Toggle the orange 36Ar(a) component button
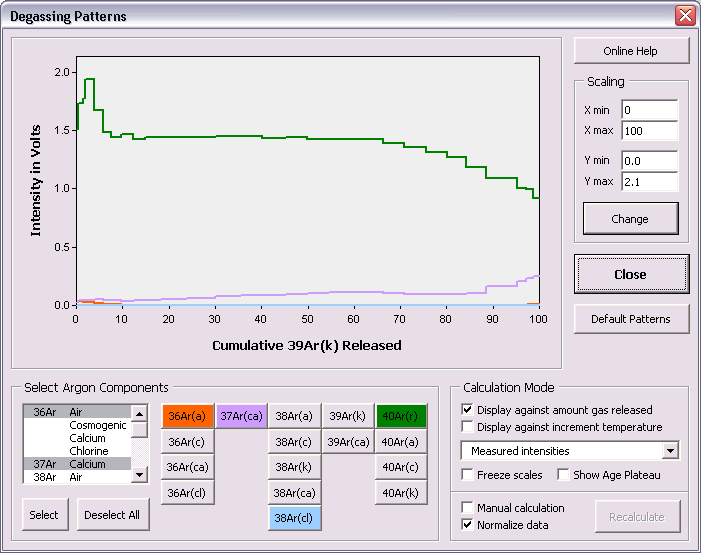Image resolution: width=701 pixels, height=553 pixels. click(187, 416)
